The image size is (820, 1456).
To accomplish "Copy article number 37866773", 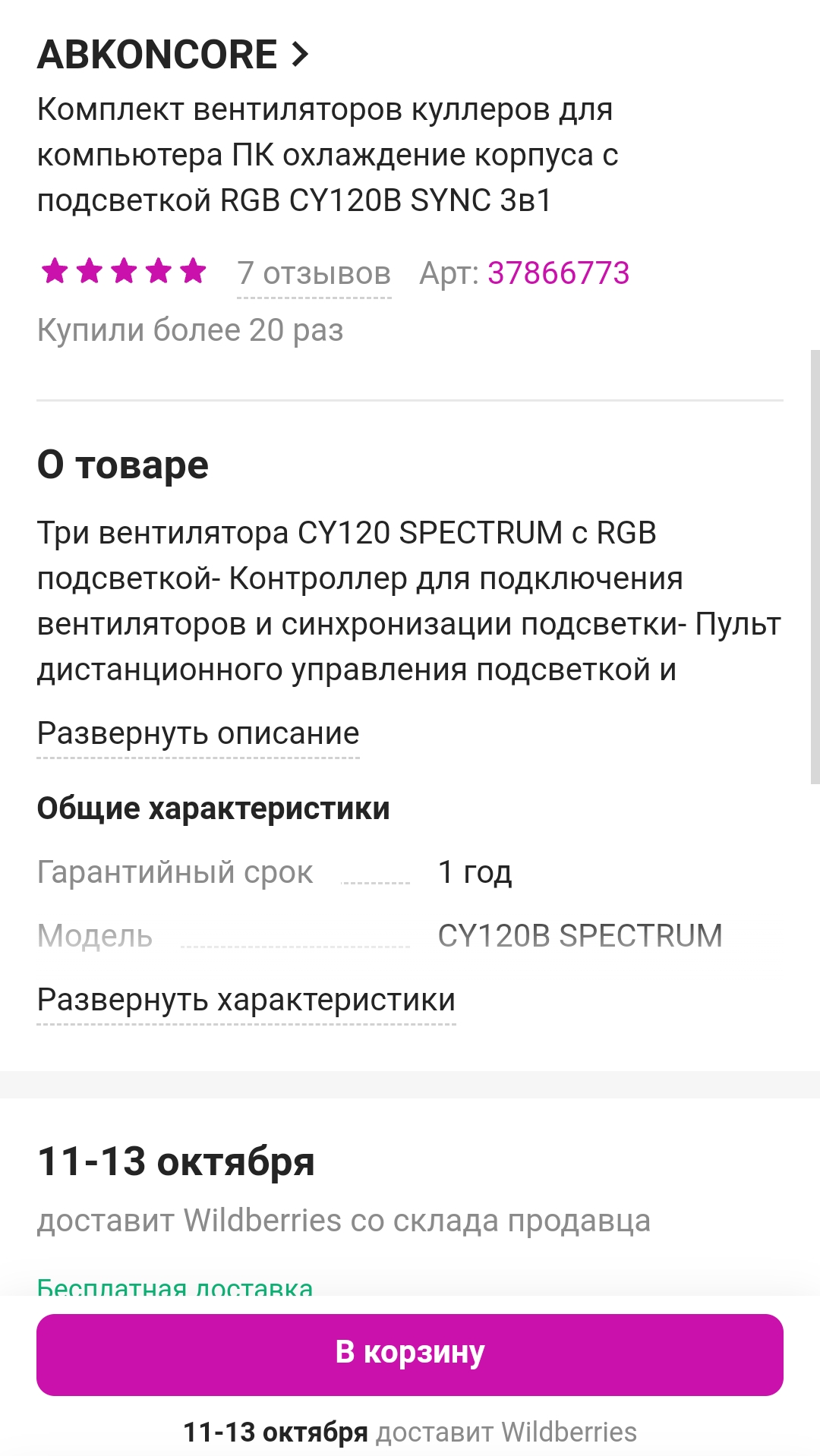I will (558, 273).
